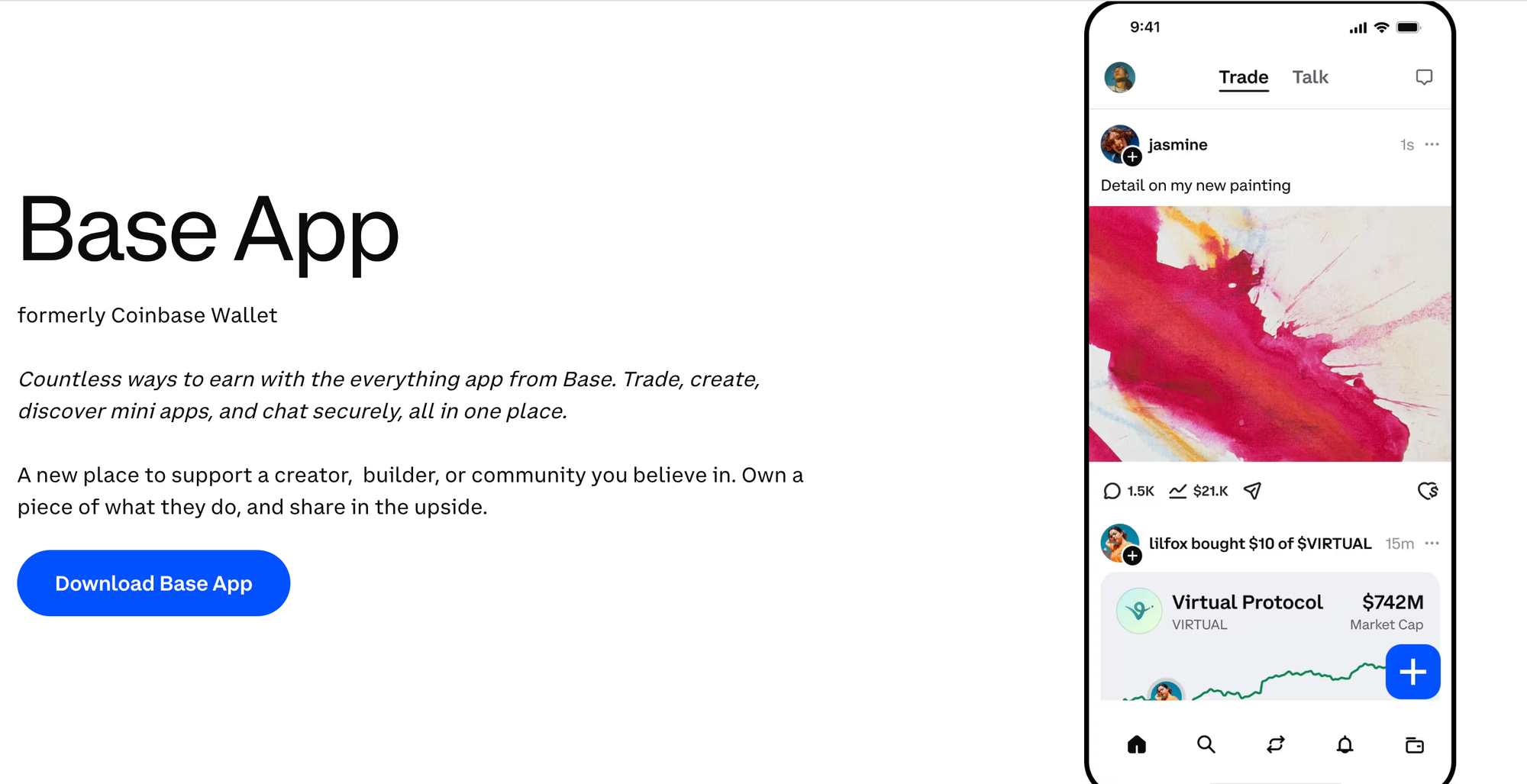Select the swap arrows icon in bottom bar
Viewport: 1527px width, 784px height.
(x=1276, y=745)
